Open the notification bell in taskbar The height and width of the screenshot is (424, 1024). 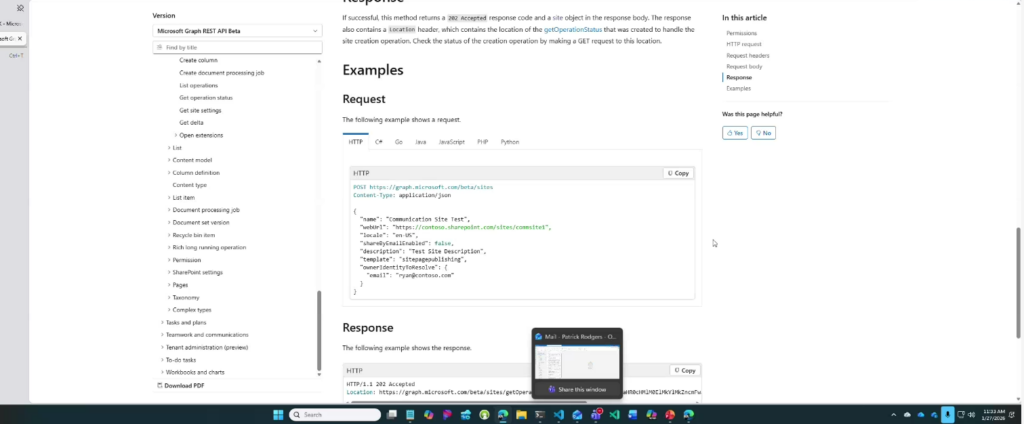[1012, 415]
